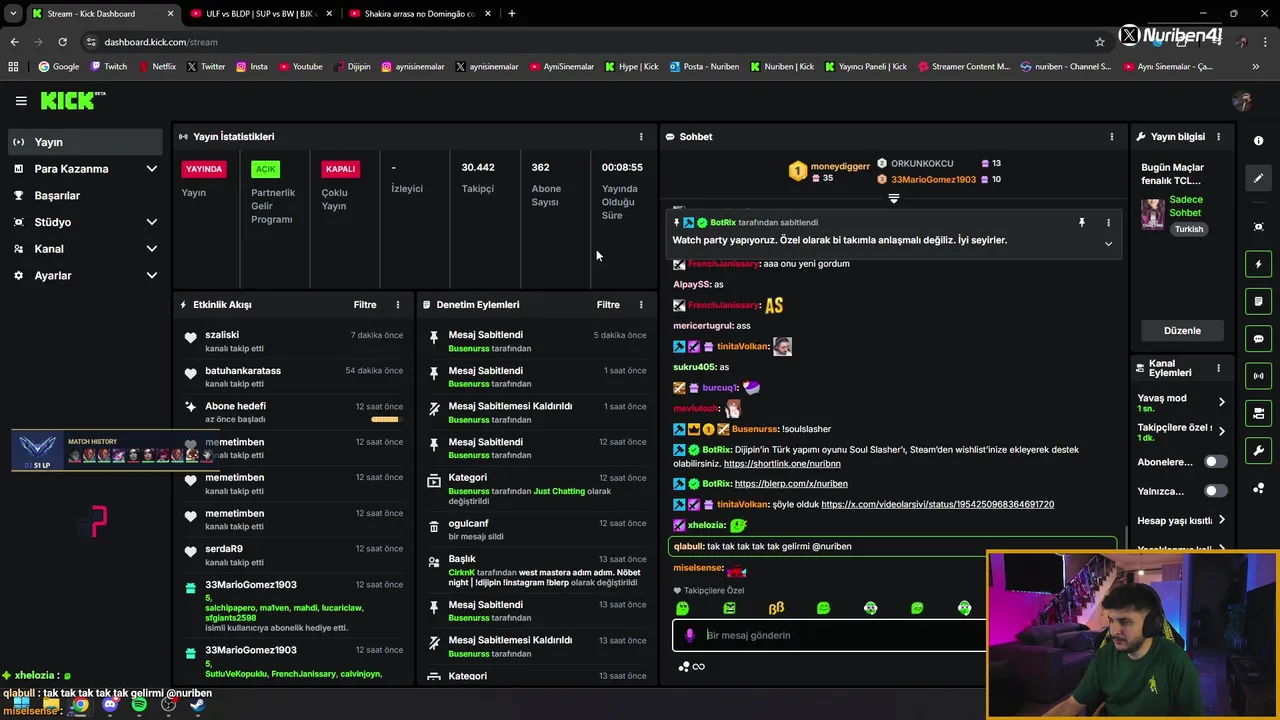
Task: Open Yayın bilgisi three-dot menu
Action: point(1218,137)
